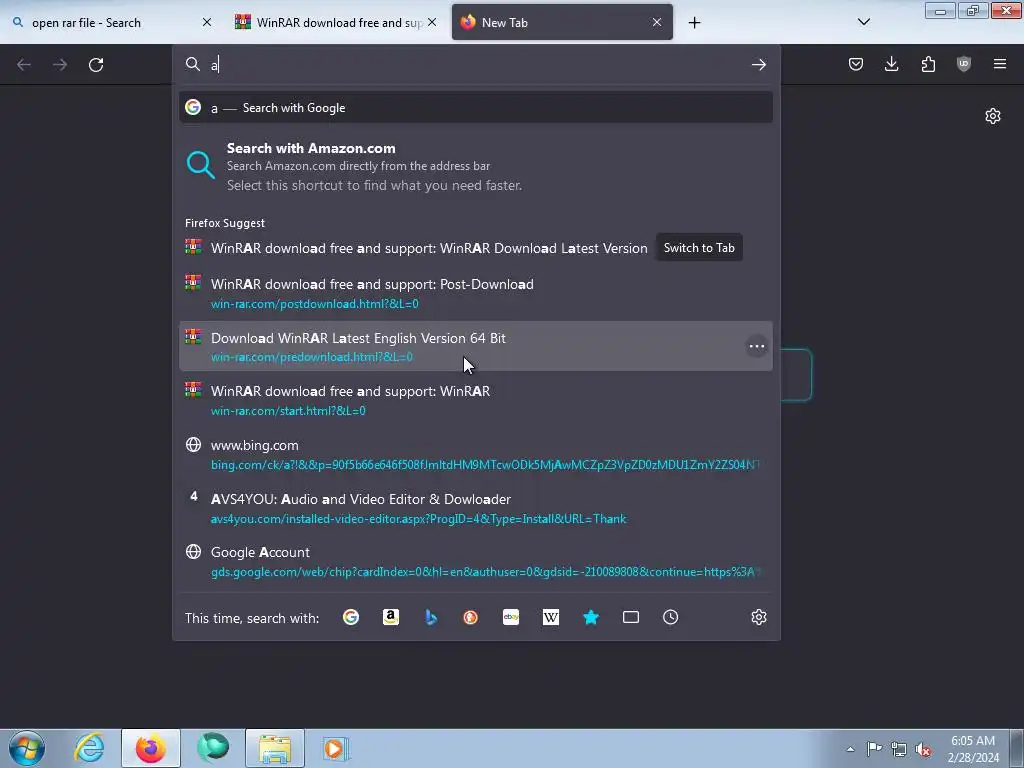Image resolution: width=1024 pixels, height=768 pixels.
Task: Open the Extensions puzzle icon
Action: click(x=928, y=64)
